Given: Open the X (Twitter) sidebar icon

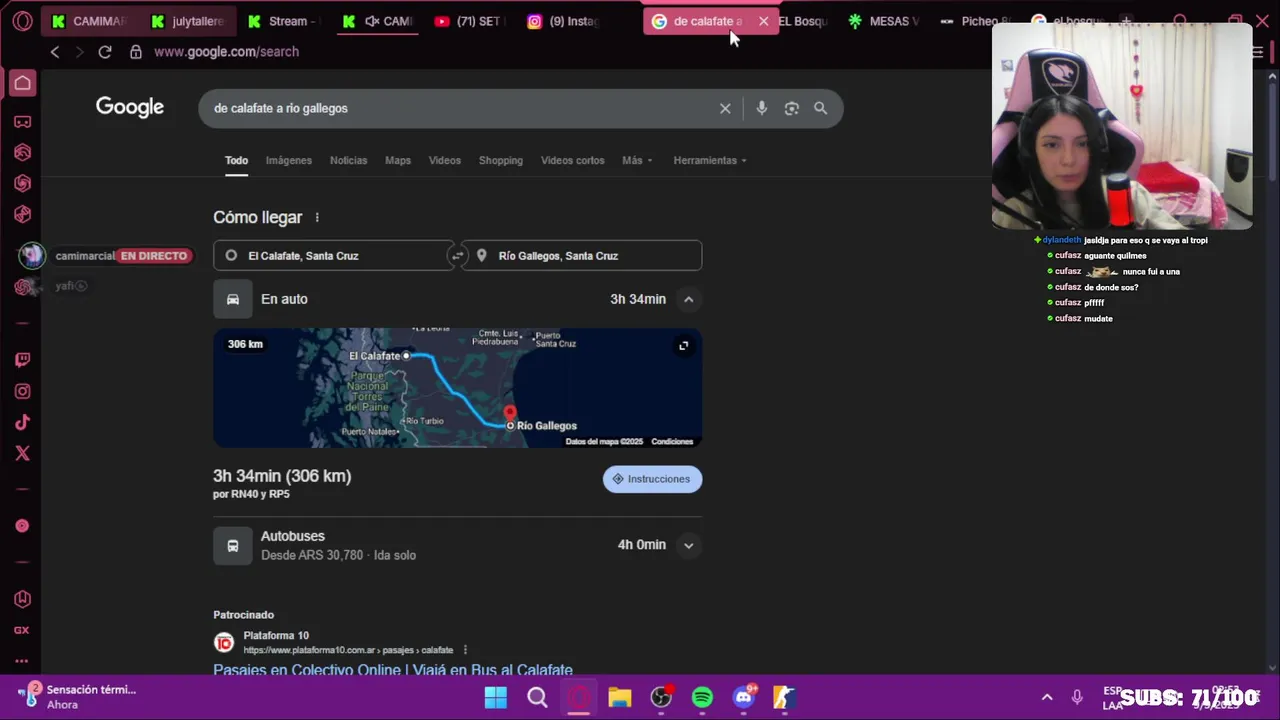Looking at the screenshot, I should click(x=22, y=454).
